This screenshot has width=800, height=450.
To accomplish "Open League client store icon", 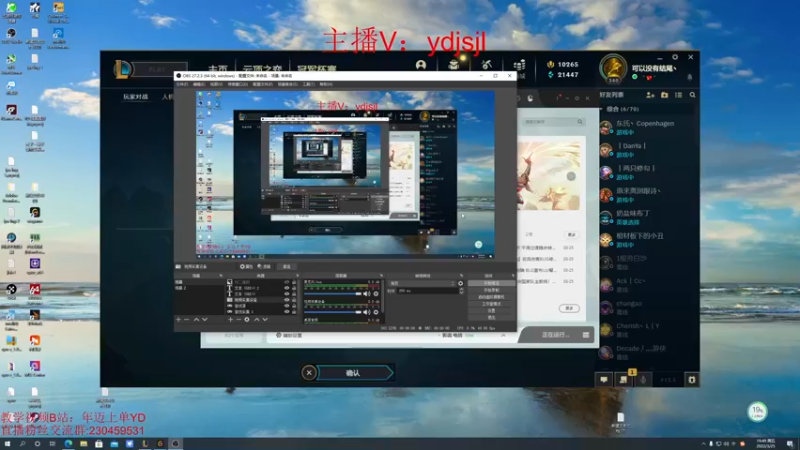I will tap(519, 65).
